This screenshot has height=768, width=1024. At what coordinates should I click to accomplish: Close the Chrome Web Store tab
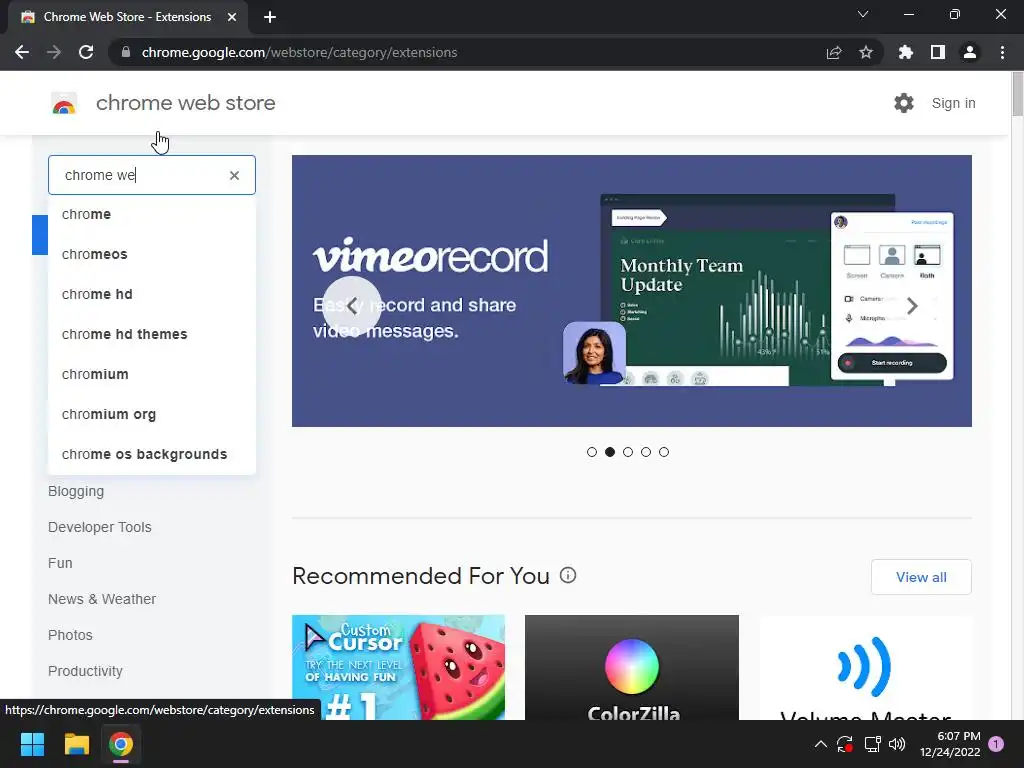click(232, 17)
